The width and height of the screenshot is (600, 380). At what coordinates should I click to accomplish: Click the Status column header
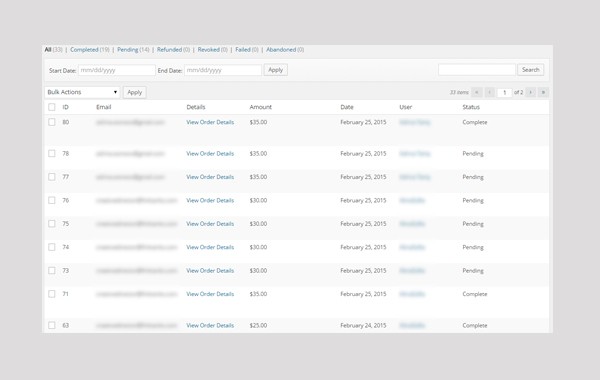(x=471, y=107)
